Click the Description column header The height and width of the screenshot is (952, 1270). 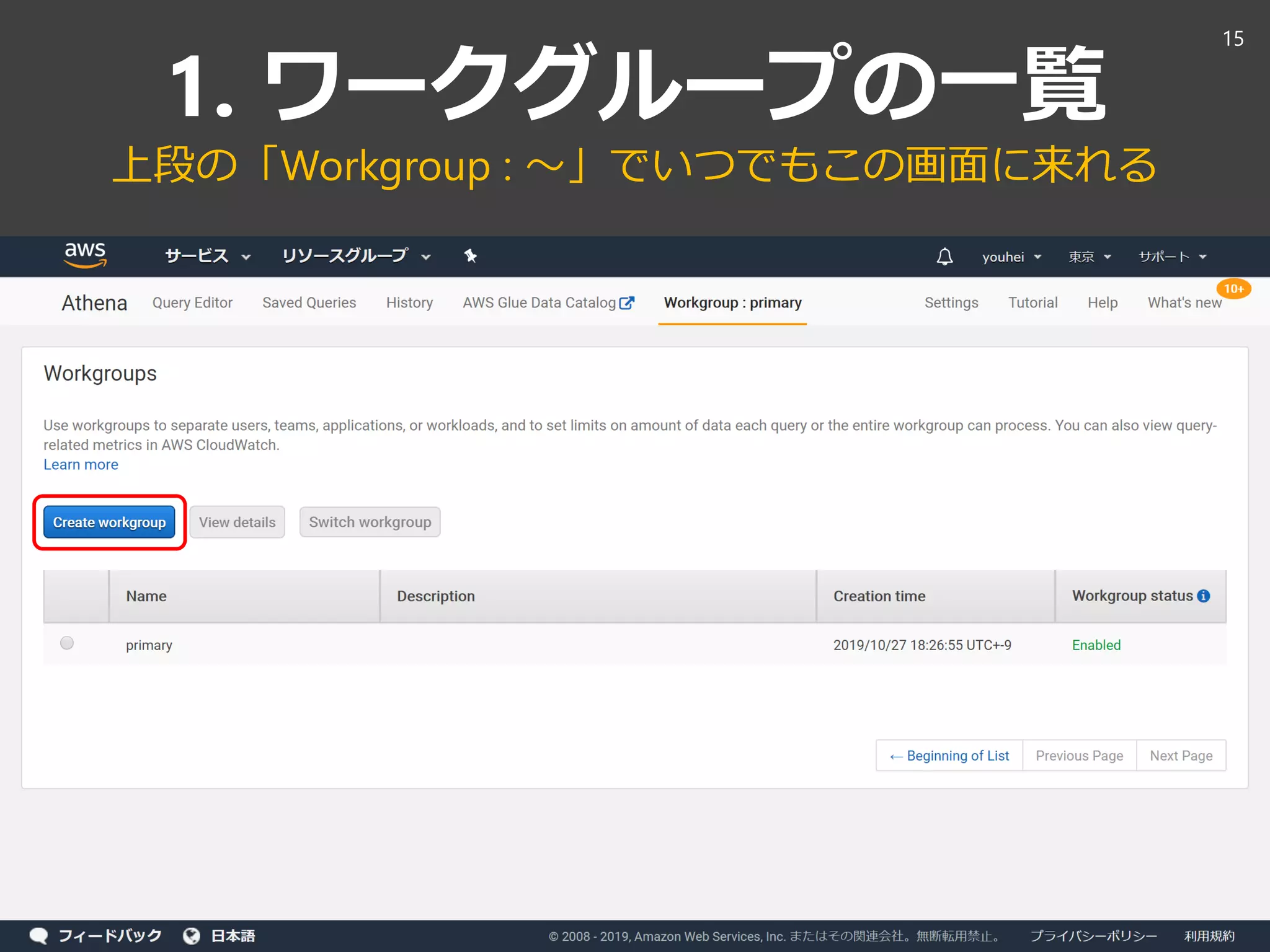[598, 596]
